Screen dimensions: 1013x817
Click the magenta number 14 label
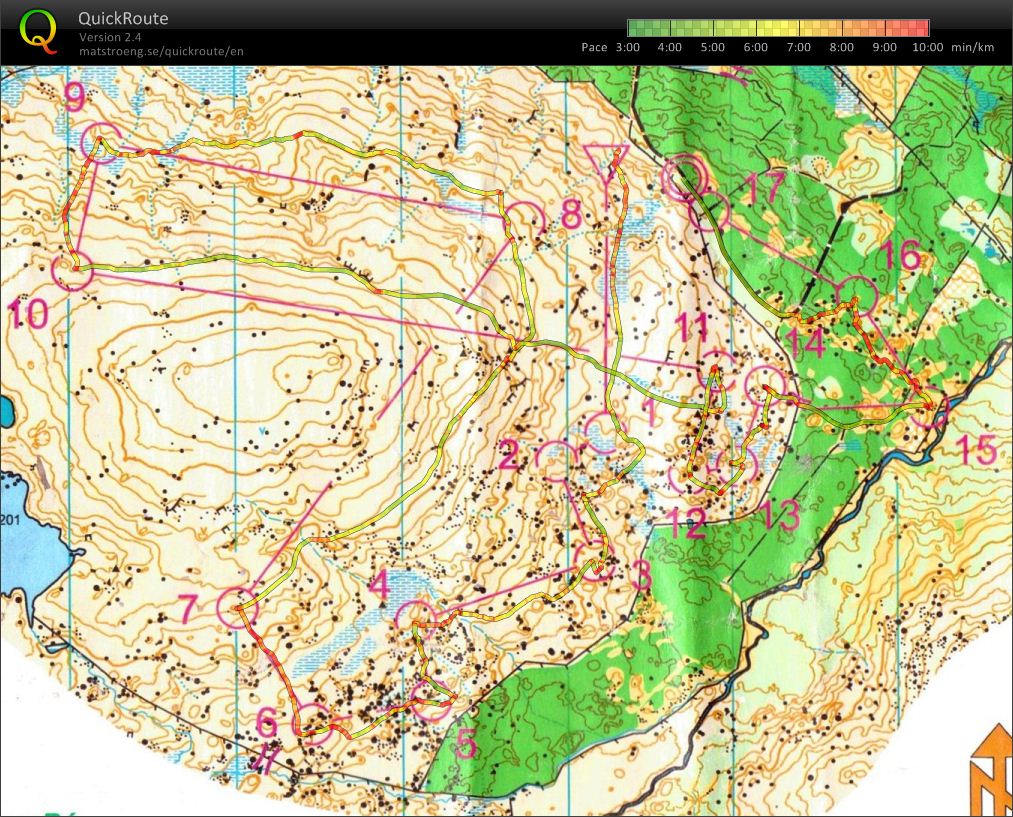pos(807,343)
